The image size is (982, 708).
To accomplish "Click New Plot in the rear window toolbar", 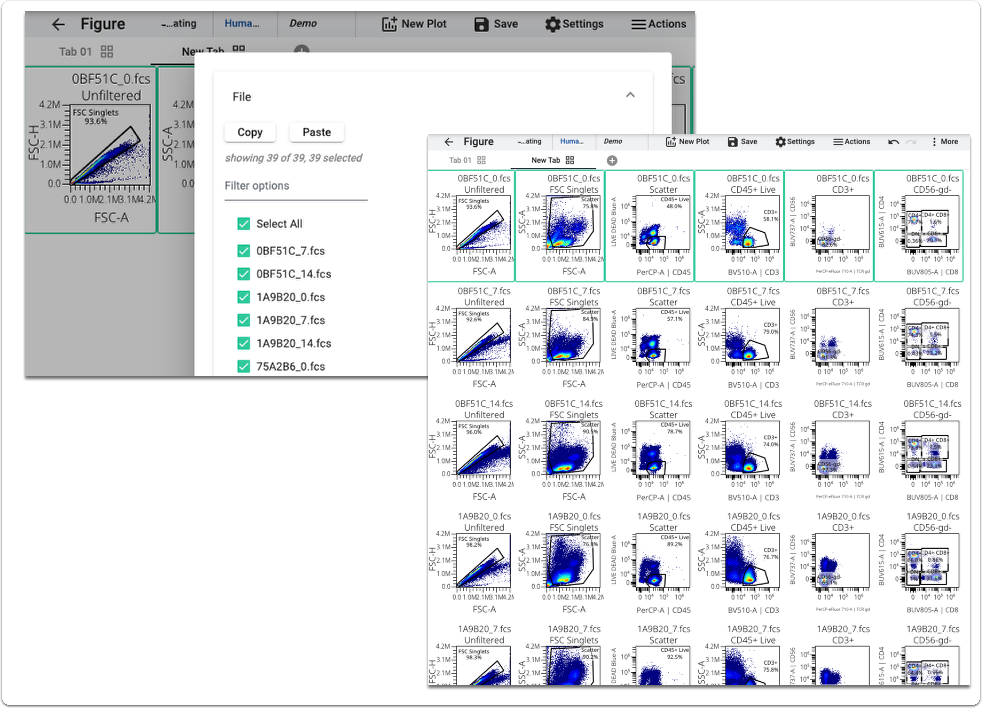I will click(x=415, y=24).
